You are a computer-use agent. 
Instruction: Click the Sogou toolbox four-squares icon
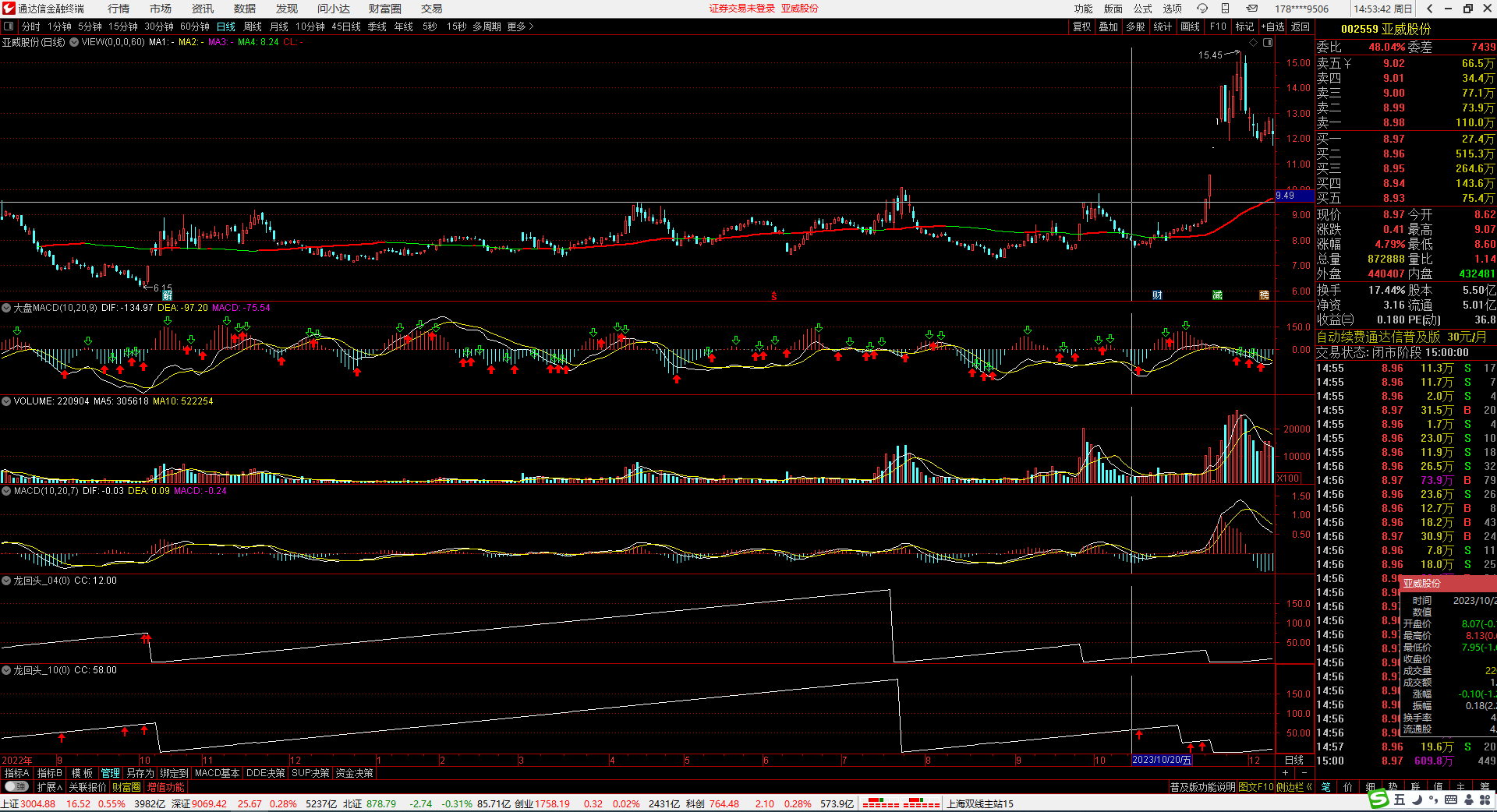1484,800
